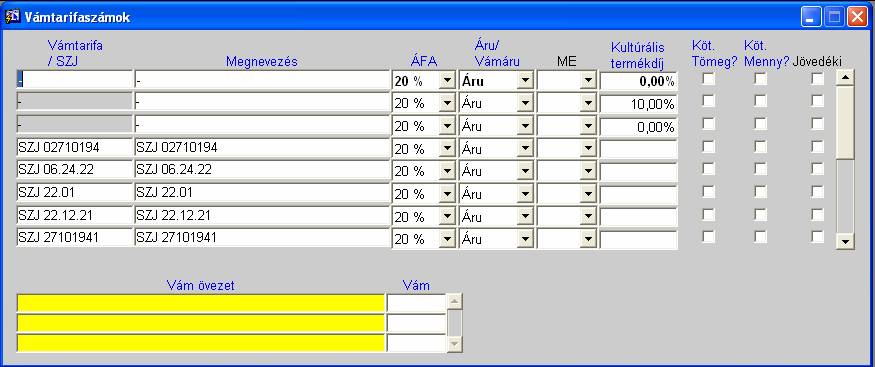Screen dimensions: 875x367
Task: Click the 10,00% Kultúrális termékdíj field
Action: (639, 104)
